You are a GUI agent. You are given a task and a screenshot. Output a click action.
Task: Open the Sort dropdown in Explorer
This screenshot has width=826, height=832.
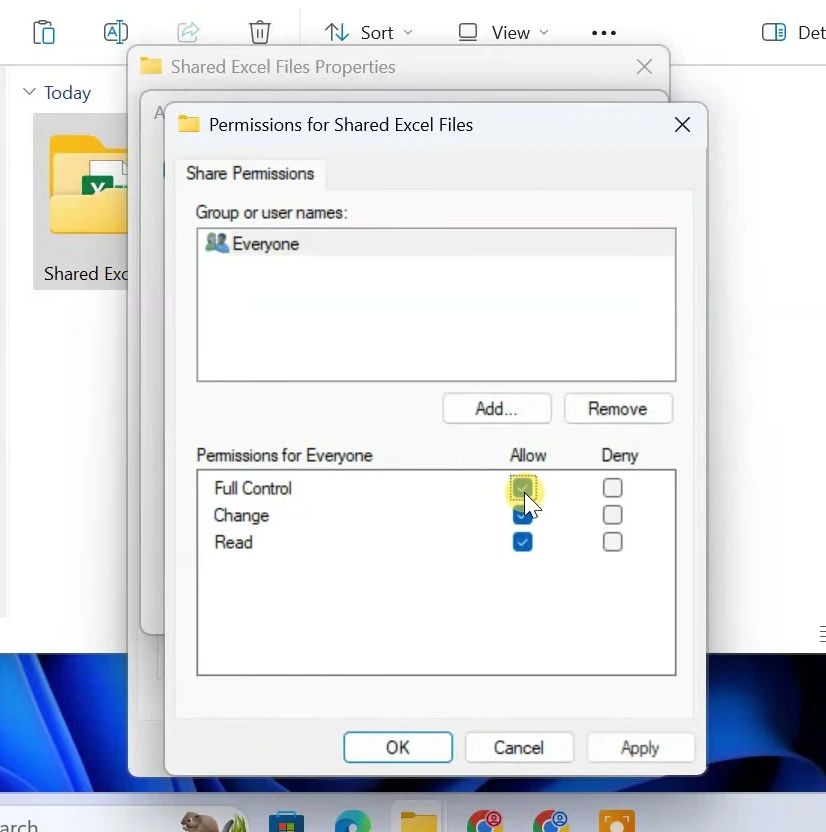[369, 33]
